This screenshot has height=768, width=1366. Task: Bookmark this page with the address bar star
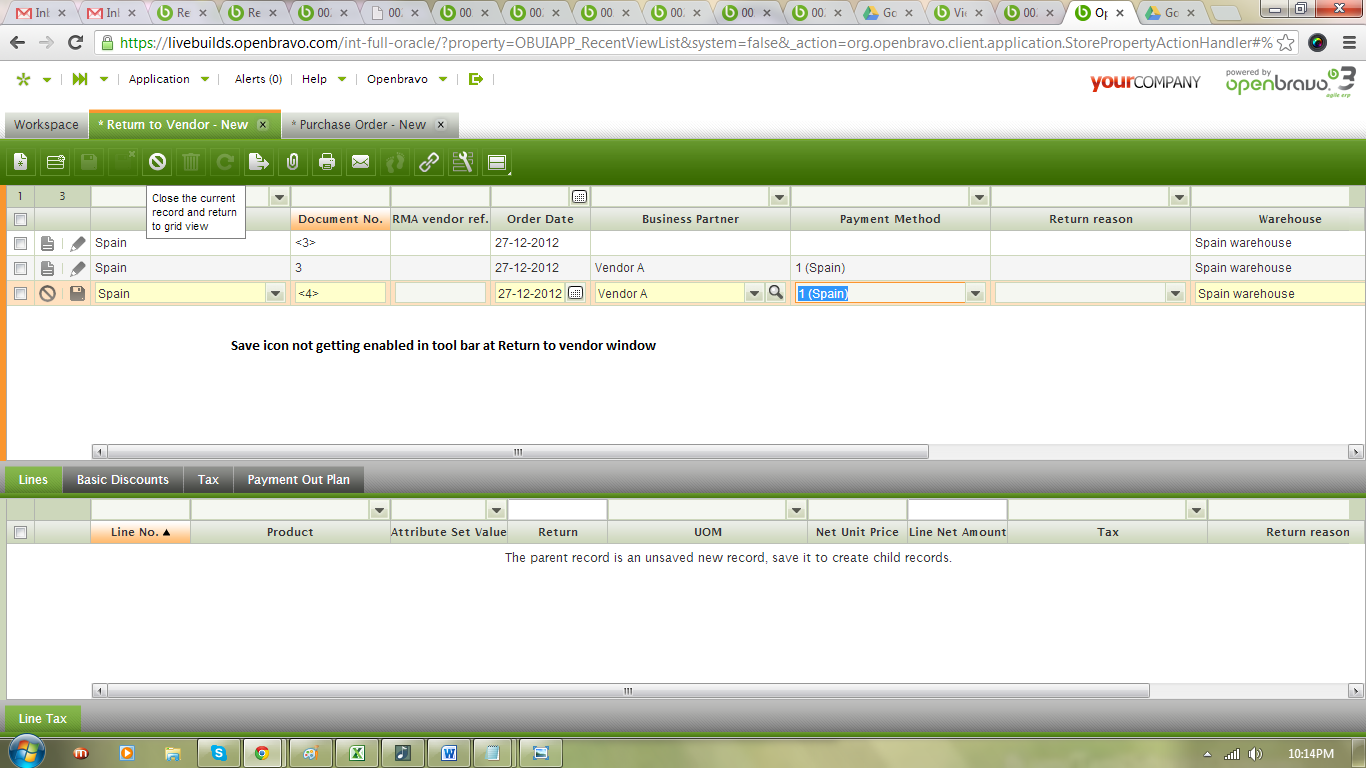pos(1286,43)
